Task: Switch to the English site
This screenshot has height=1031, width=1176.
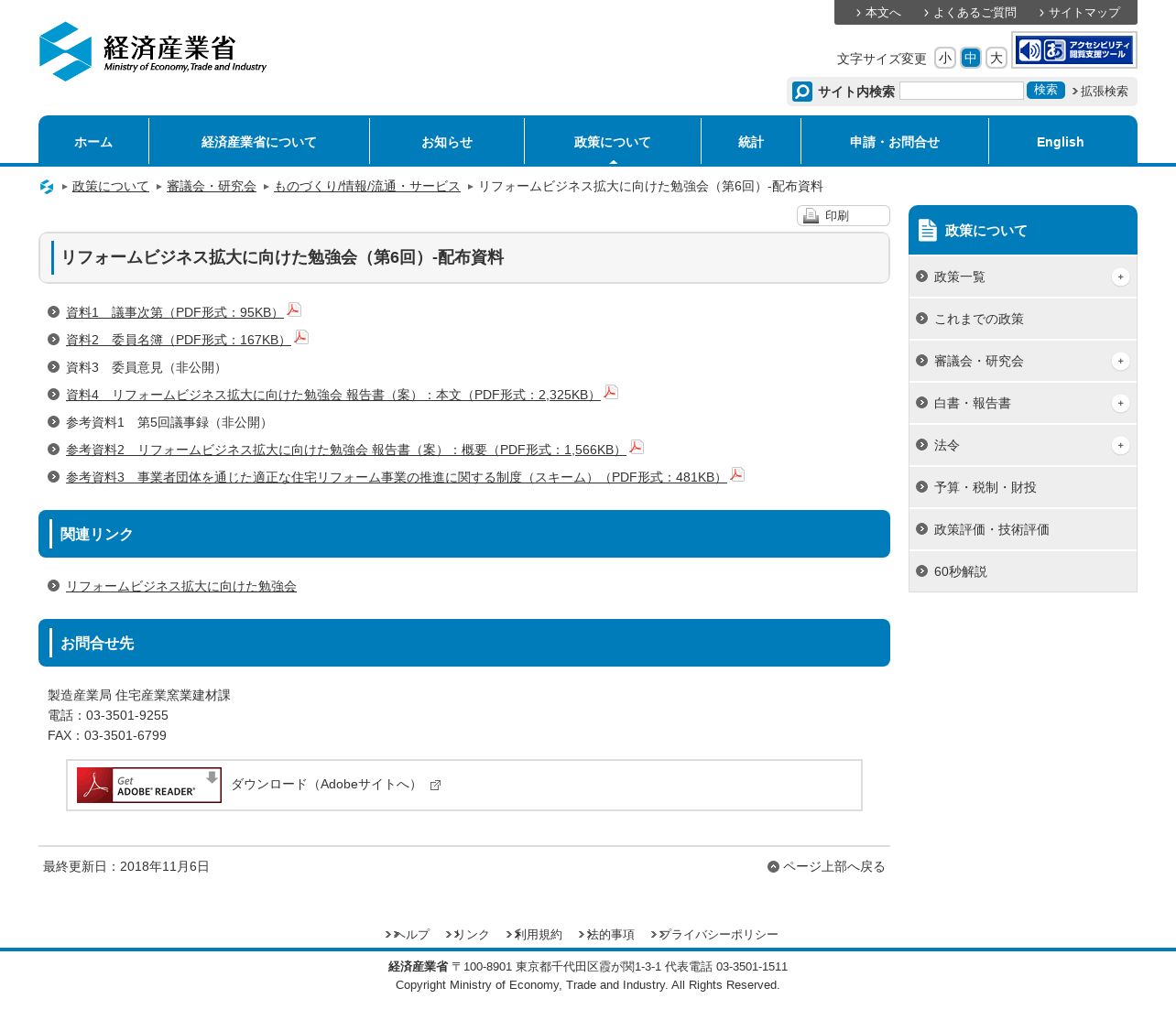Action: pyautogui.click(x=1061, y=142)
